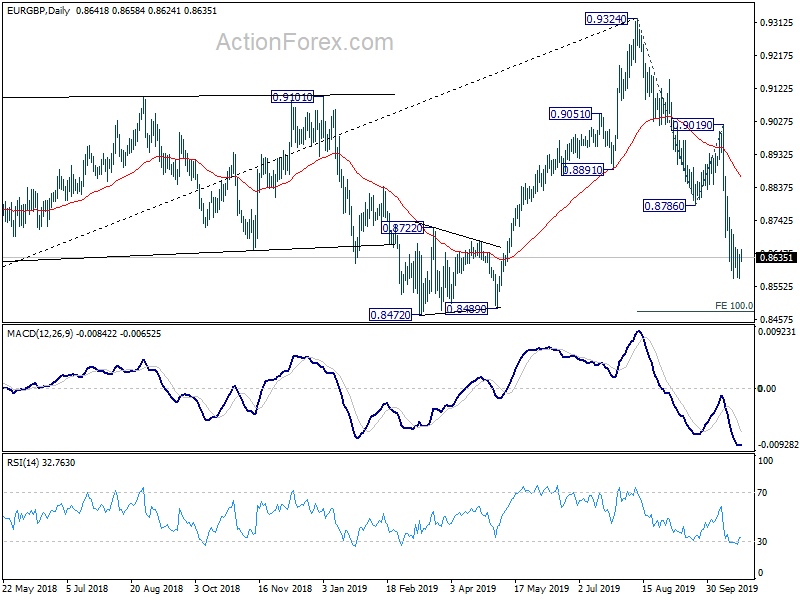The width and height of the screenshot is (800, 600).
Task: Click the EURGBP,Daily chart title
Action: (38, 10)
